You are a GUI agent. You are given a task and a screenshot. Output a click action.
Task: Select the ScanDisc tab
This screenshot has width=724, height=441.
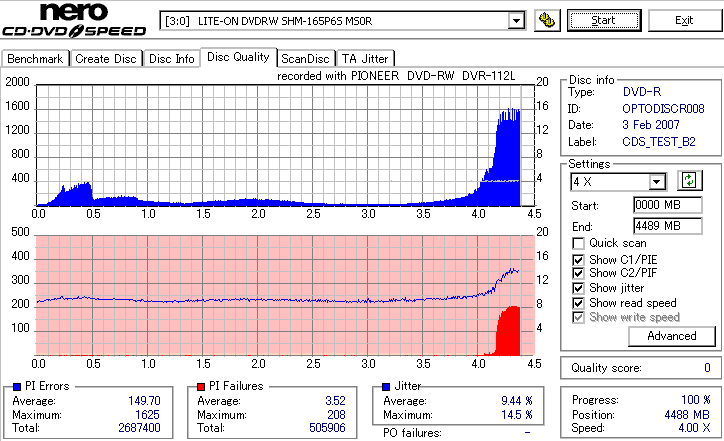(305, 59)
